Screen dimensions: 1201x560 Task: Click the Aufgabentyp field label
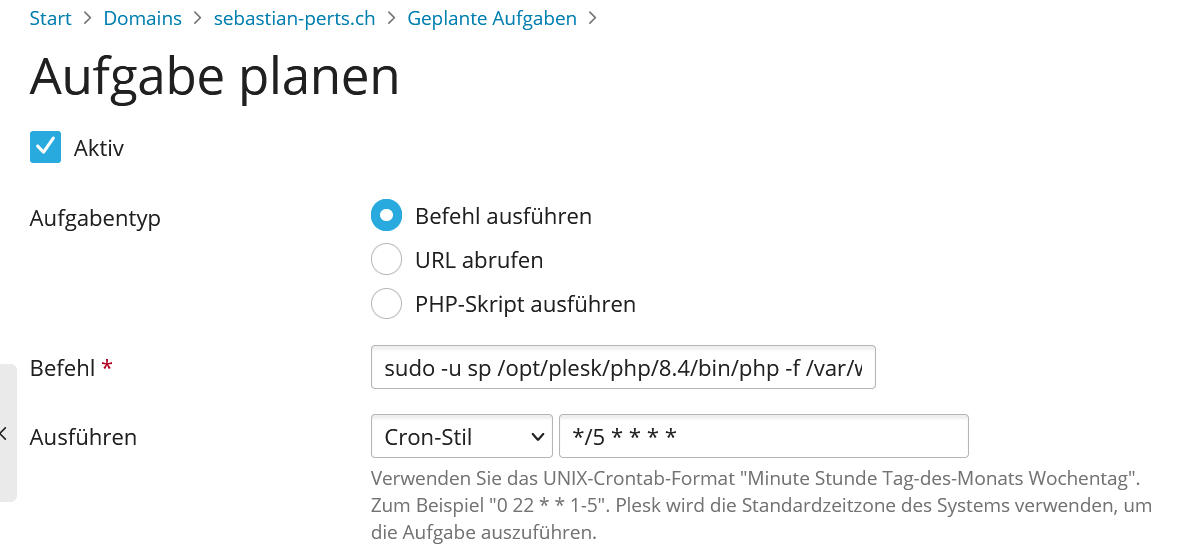[95, 218]
